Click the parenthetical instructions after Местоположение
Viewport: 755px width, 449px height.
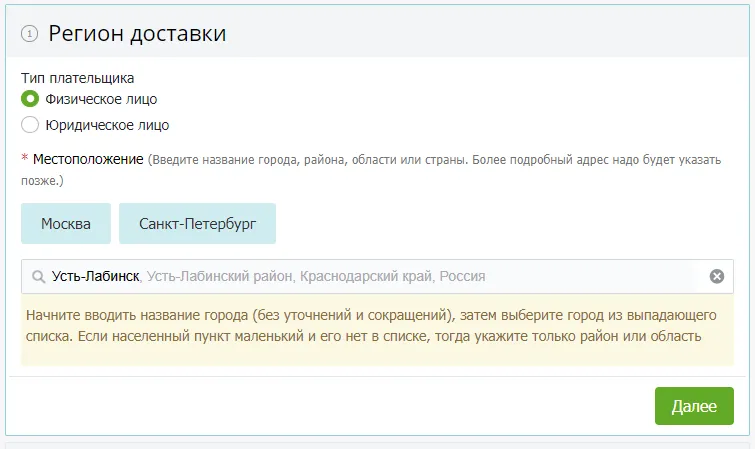point(430,160)
